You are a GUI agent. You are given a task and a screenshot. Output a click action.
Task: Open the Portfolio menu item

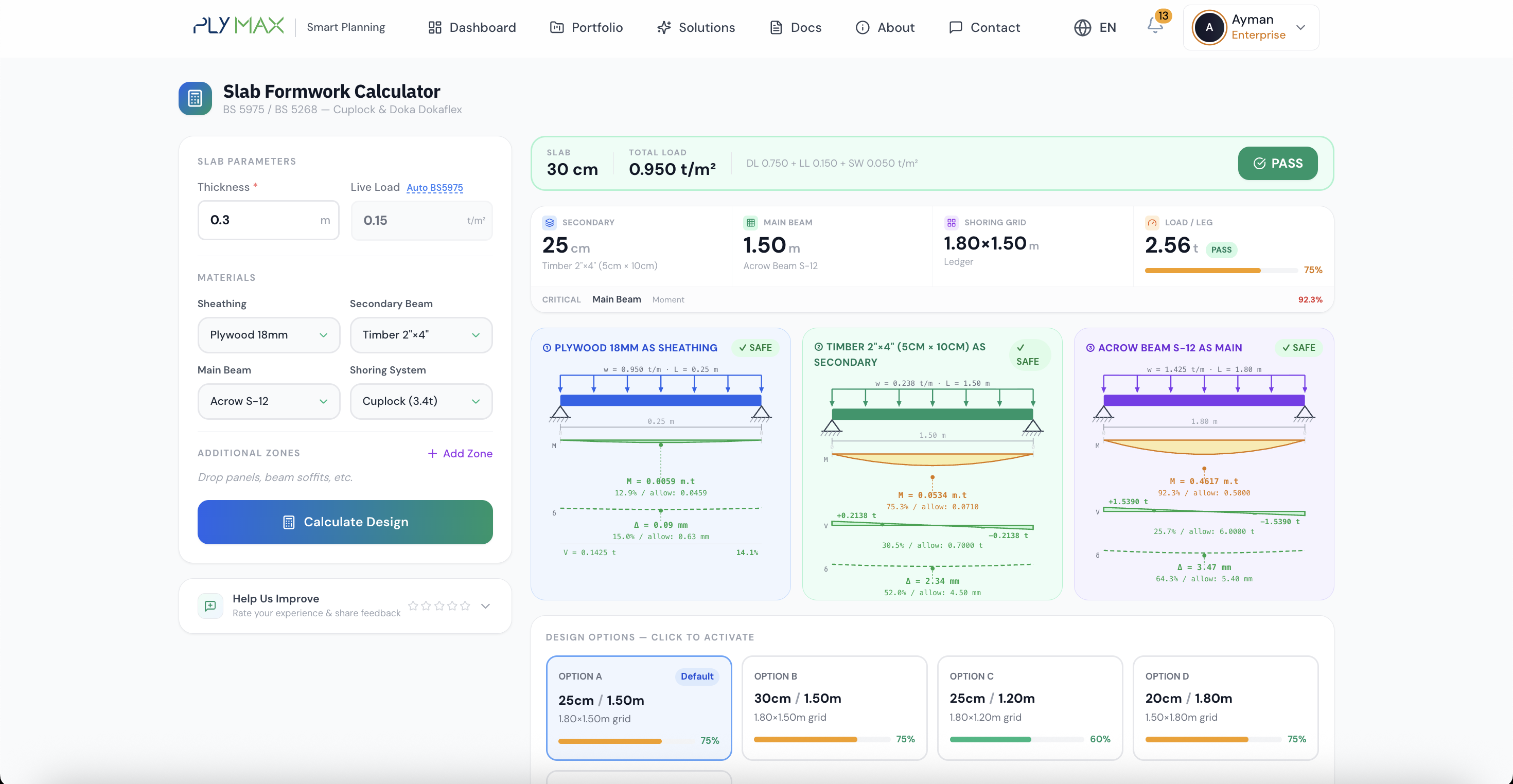click(586, 28)
